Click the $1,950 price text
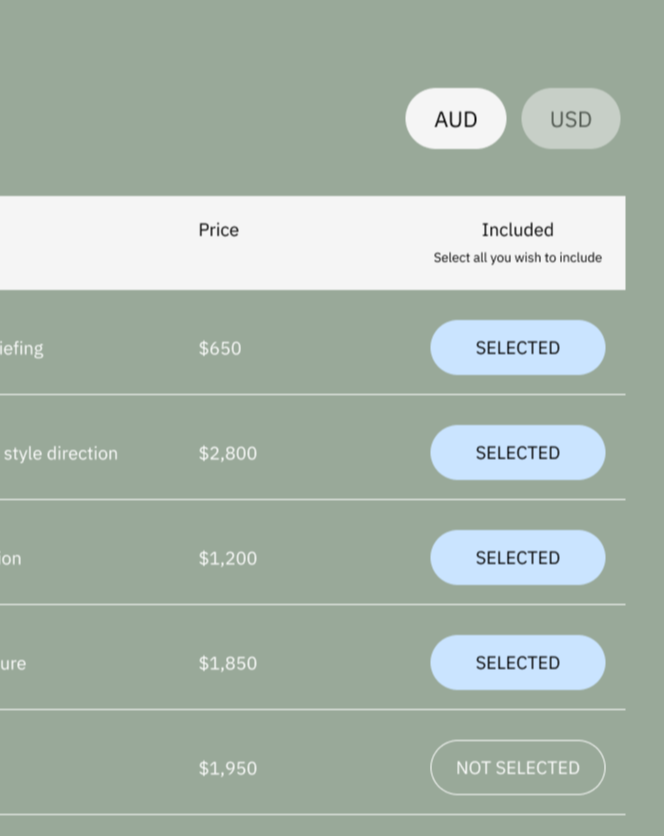 point(227,767)
